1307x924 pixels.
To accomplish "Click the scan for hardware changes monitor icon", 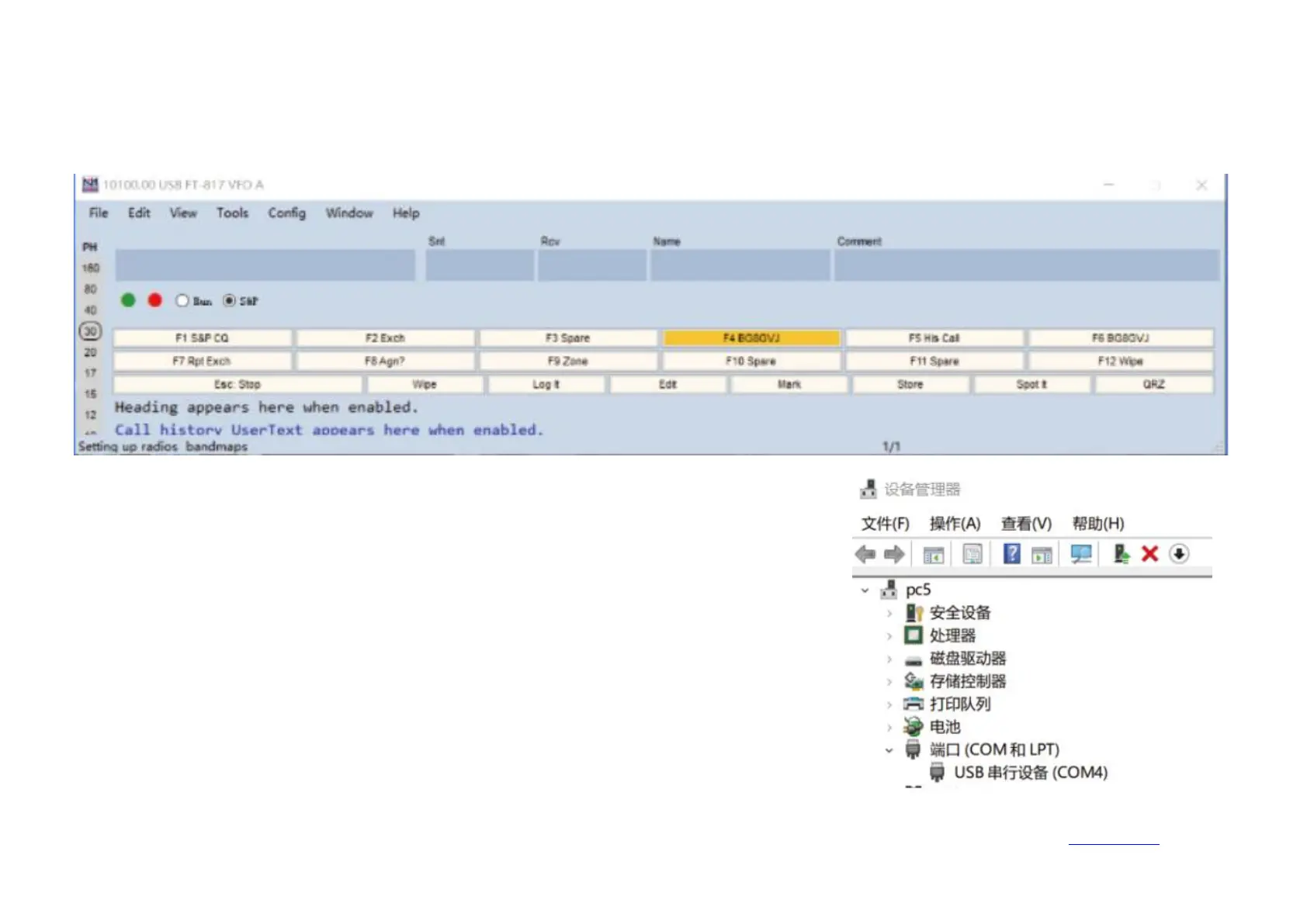I will (1080, 554).
